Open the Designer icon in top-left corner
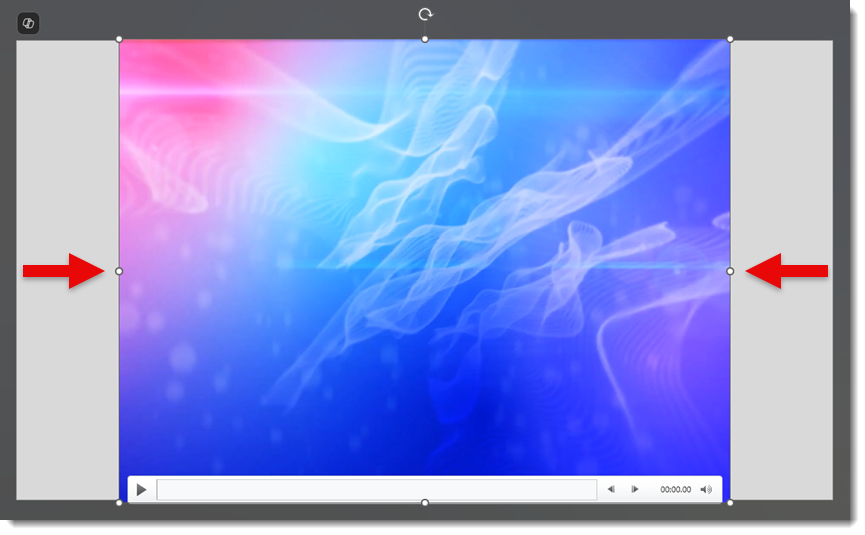 pyautogui.click(x=28, y=23)
